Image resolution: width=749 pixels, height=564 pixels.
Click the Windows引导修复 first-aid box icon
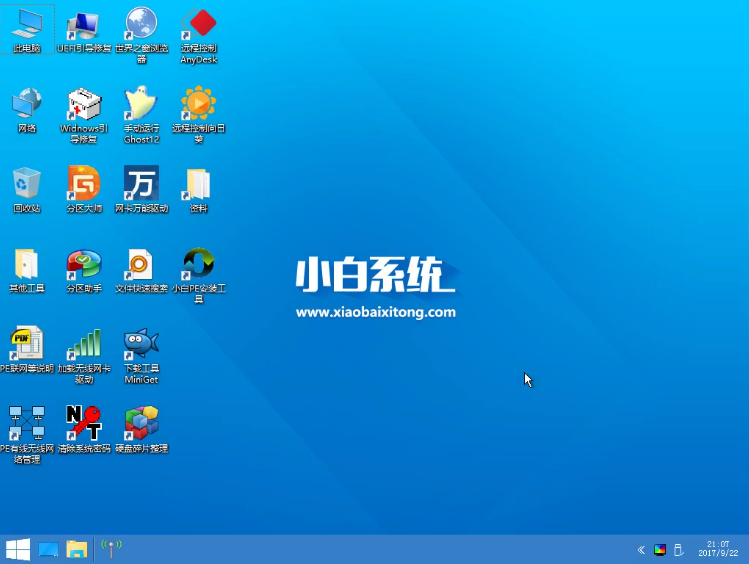click(83, 103)
